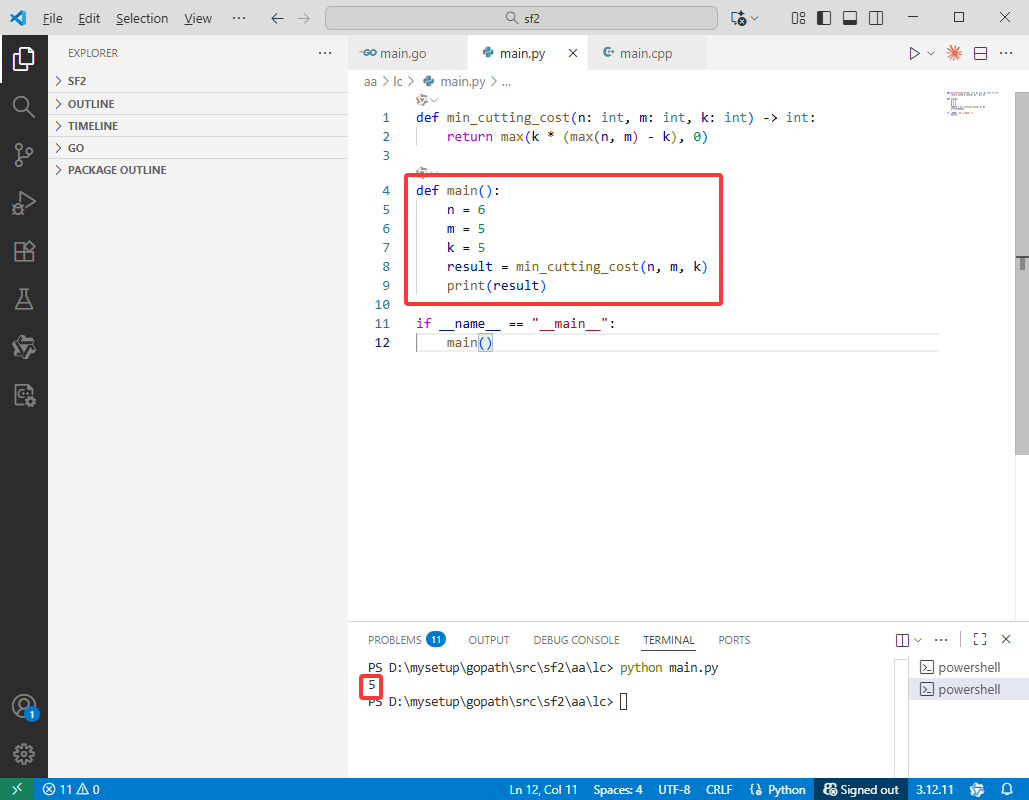Click the orange starburst icon in editor toolbar
Image resolution: width=1029 pixels, height=800 pixels.
pos(954,53)
